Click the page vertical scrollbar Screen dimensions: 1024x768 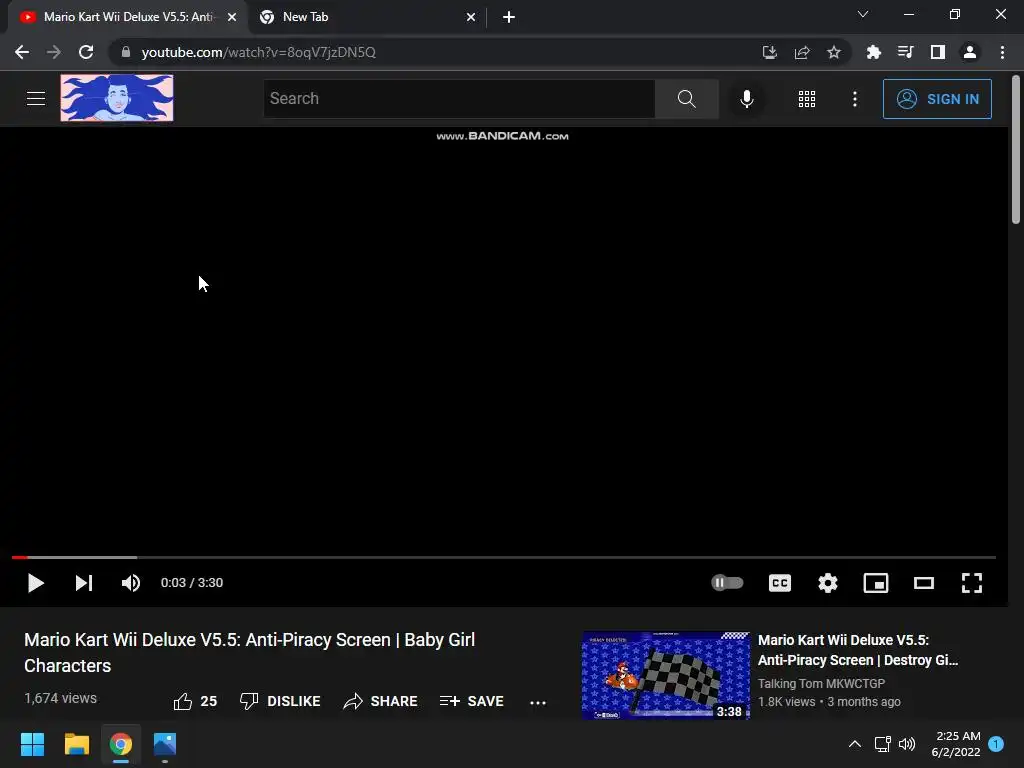pos(1016,149)
